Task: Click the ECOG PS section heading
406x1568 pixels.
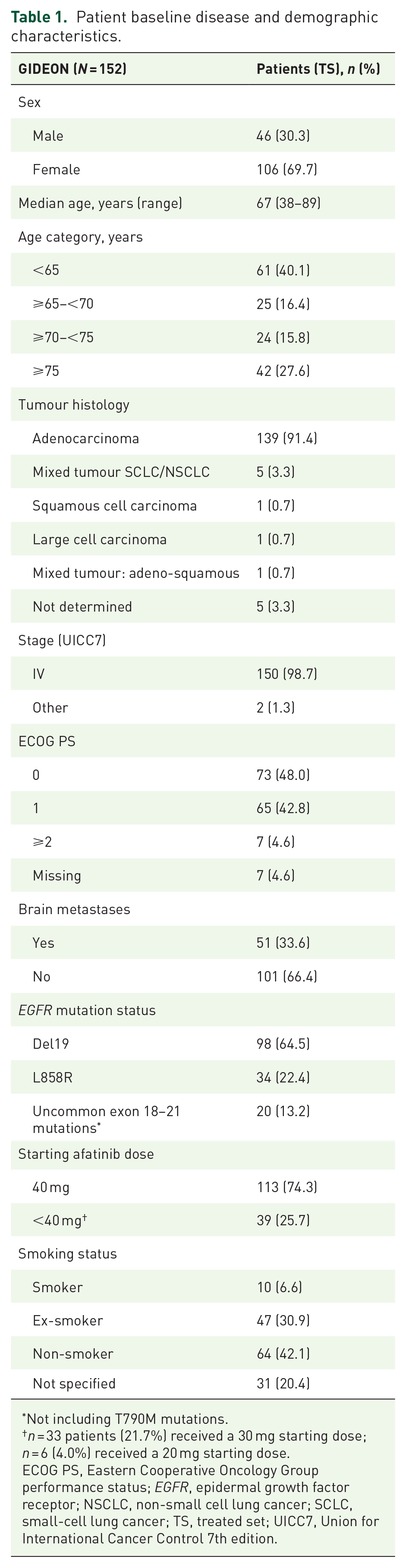Action: [x=47, y=741]
